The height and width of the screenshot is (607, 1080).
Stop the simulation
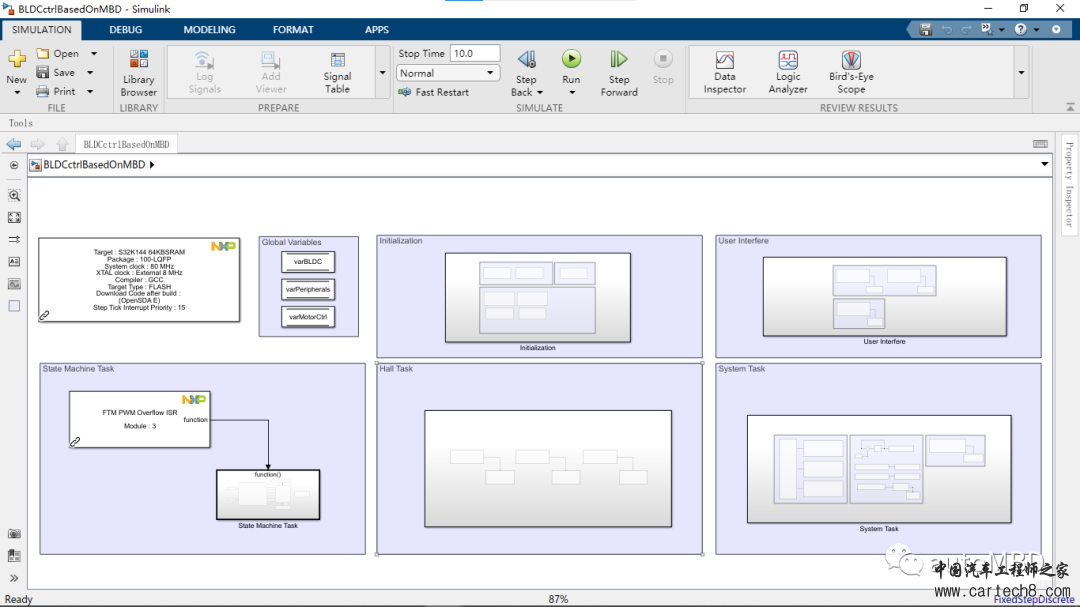pyautogui.click(x=663, y=68)
